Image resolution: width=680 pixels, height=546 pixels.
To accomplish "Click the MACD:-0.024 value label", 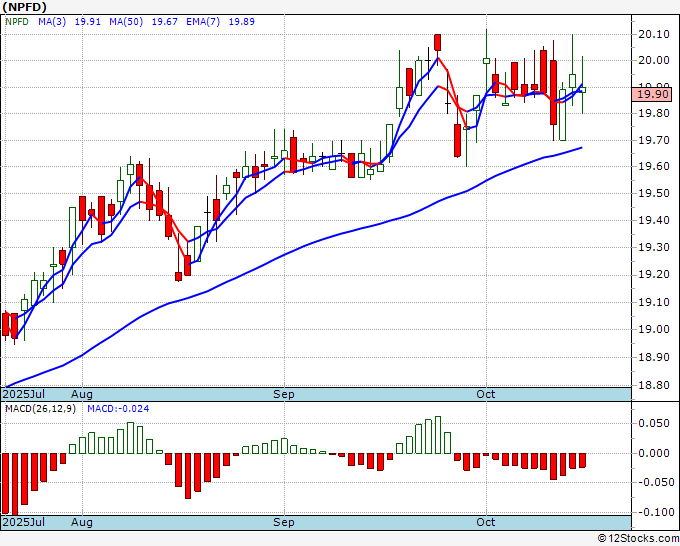I will pos(118,409).
